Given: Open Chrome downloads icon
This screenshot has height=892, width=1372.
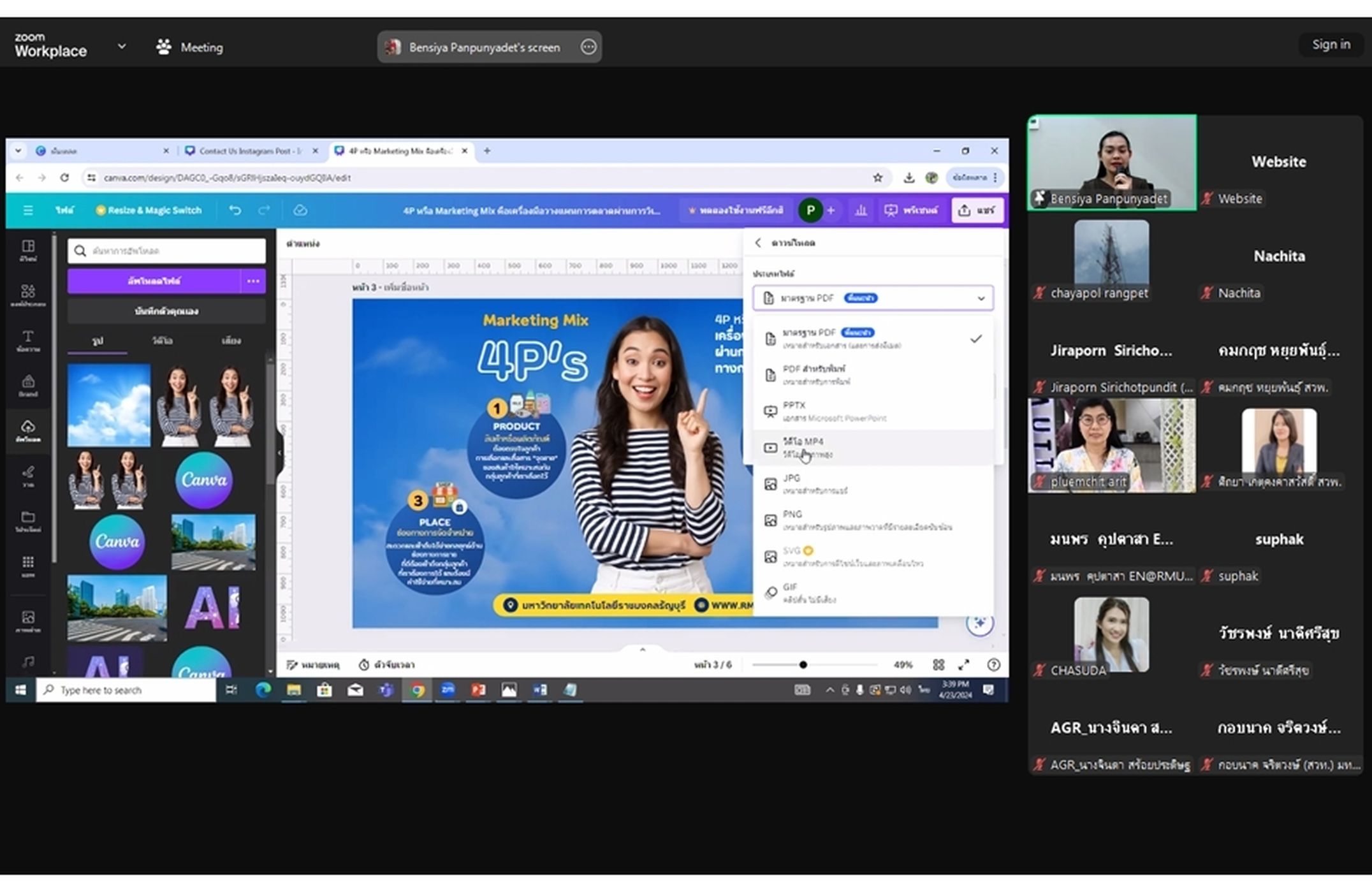Looking at the screenshot, I should click(x=909, y=177).
